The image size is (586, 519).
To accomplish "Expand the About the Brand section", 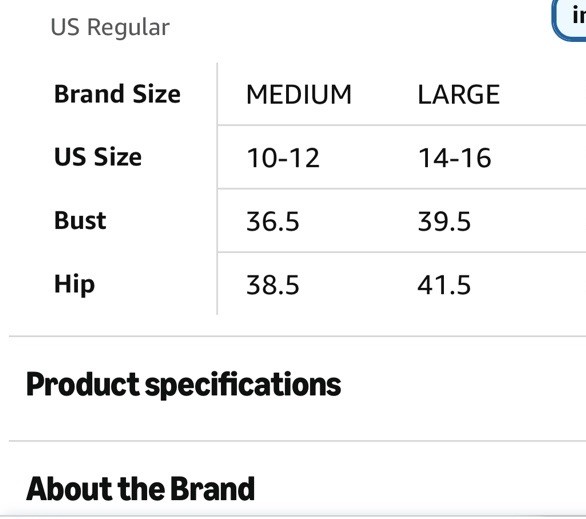I will 141,489.
